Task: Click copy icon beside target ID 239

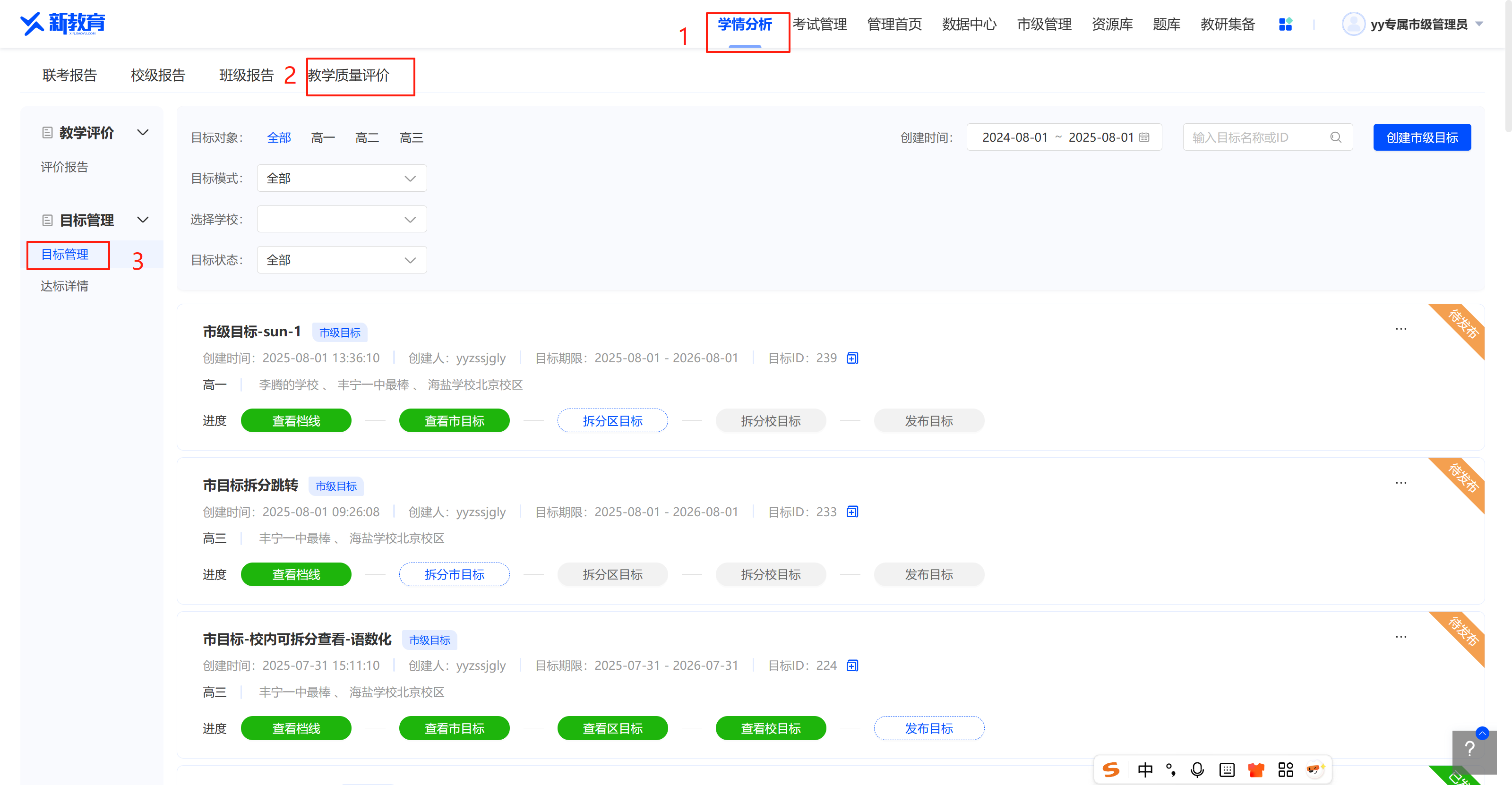Action: click(852, 358)
